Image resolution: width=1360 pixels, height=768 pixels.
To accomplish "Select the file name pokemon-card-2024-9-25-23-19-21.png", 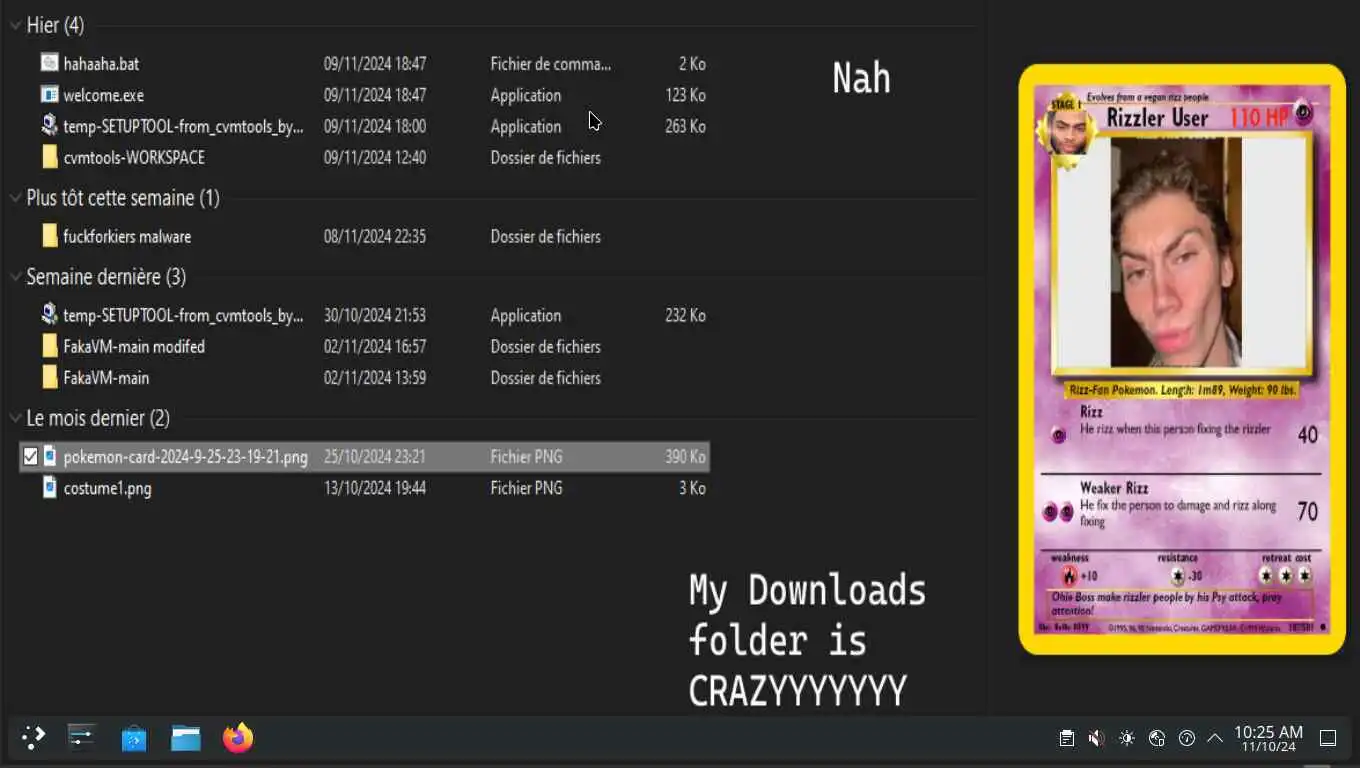I will (x=185, y=457).
